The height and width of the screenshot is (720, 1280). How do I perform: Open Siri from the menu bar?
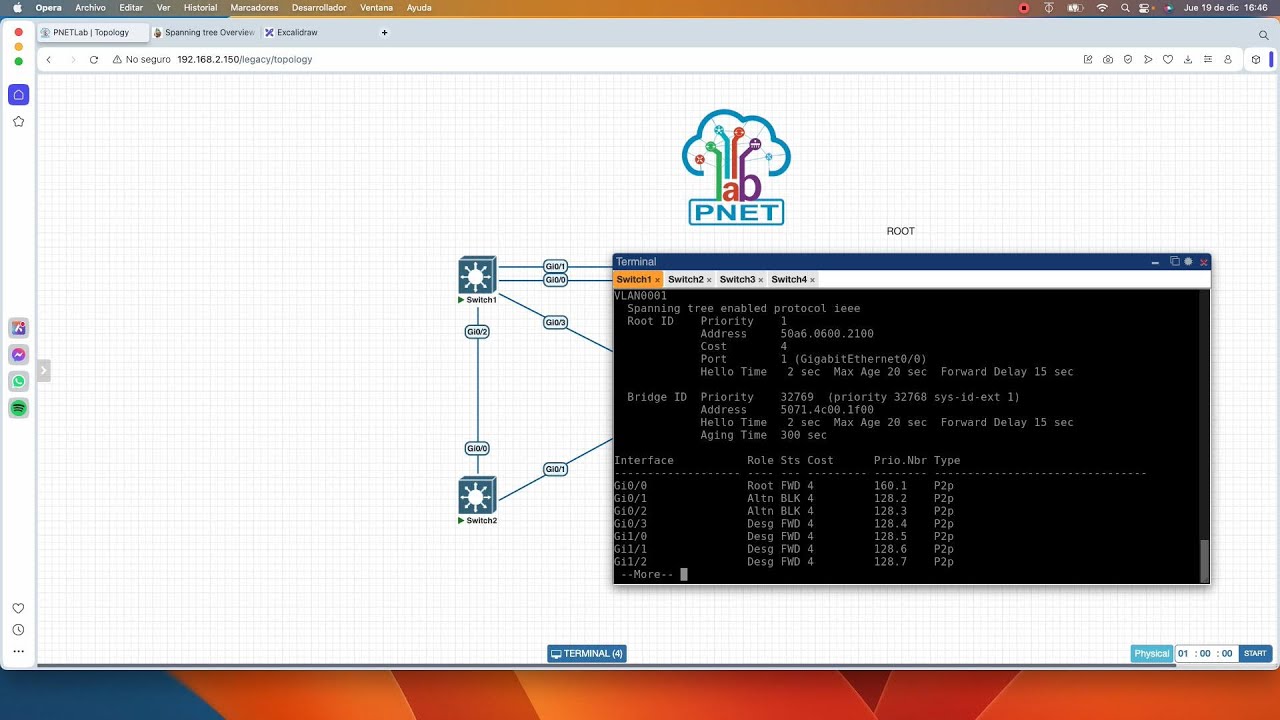(1168, 7)
